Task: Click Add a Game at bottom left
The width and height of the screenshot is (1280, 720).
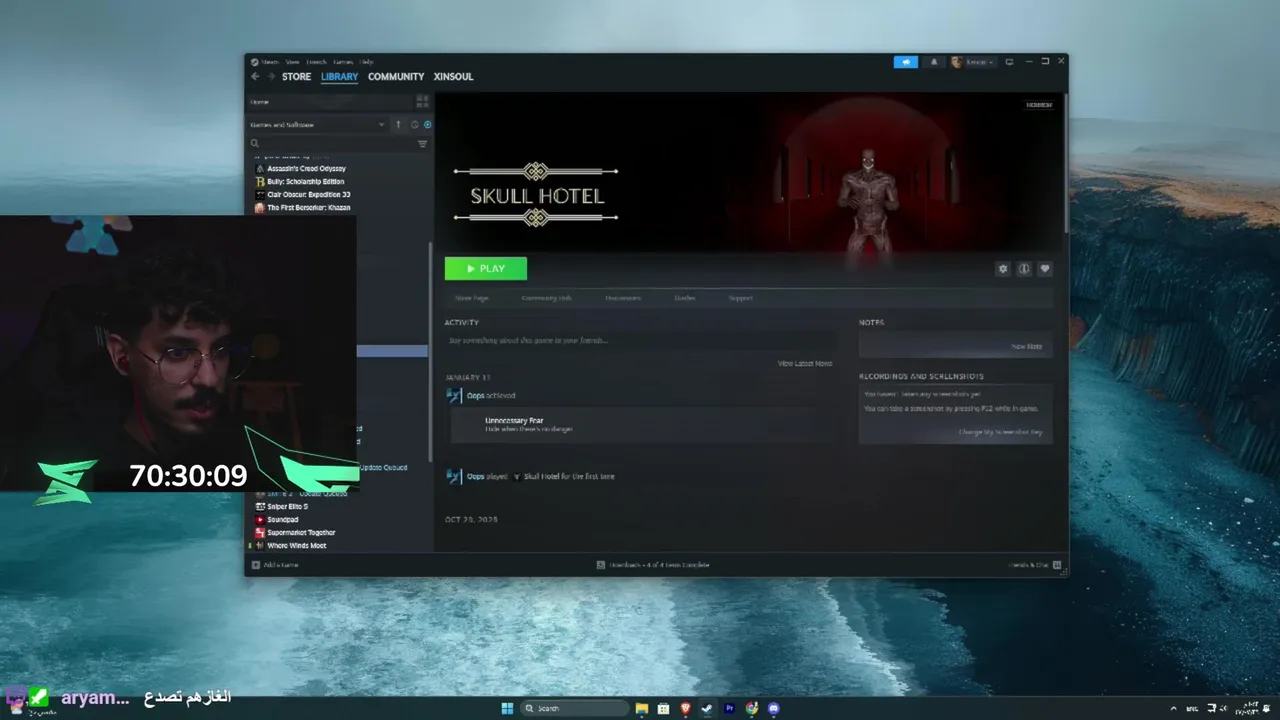Action: click(276, 565)
